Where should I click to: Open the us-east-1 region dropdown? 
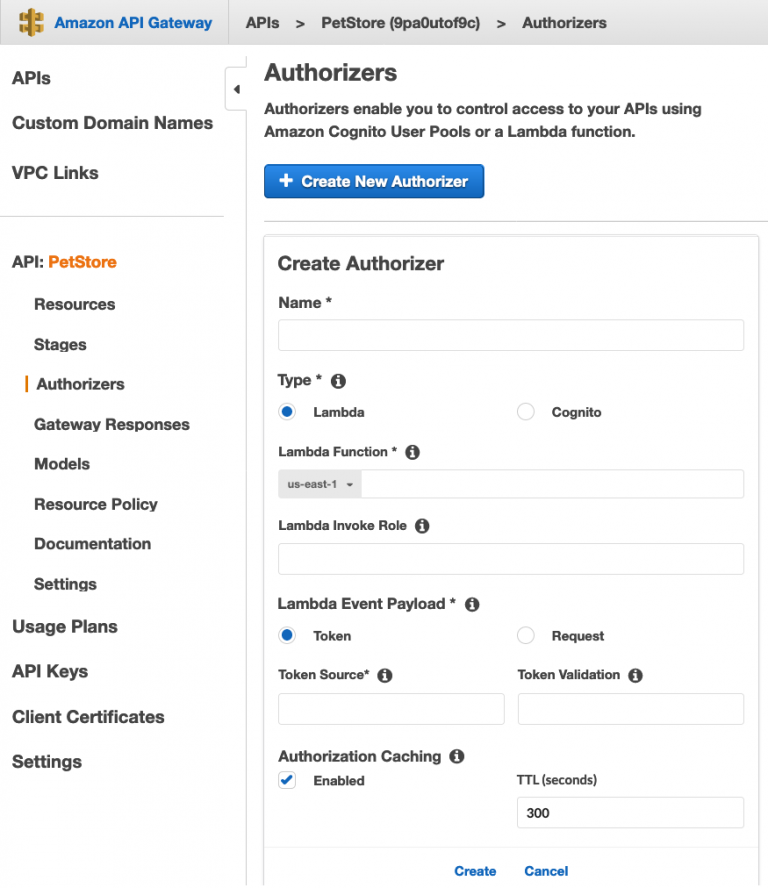click(319, 484)
